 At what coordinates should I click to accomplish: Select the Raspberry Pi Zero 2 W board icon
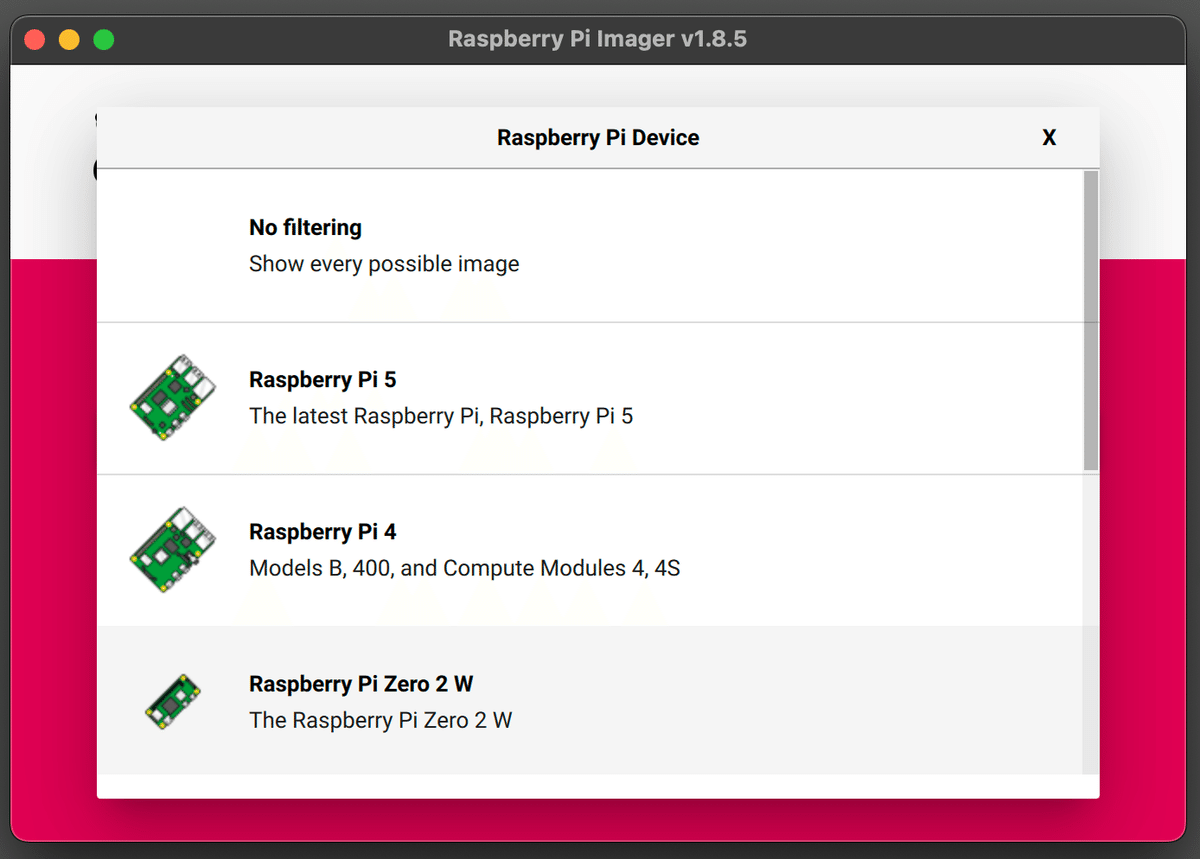(x=173, y=702)
